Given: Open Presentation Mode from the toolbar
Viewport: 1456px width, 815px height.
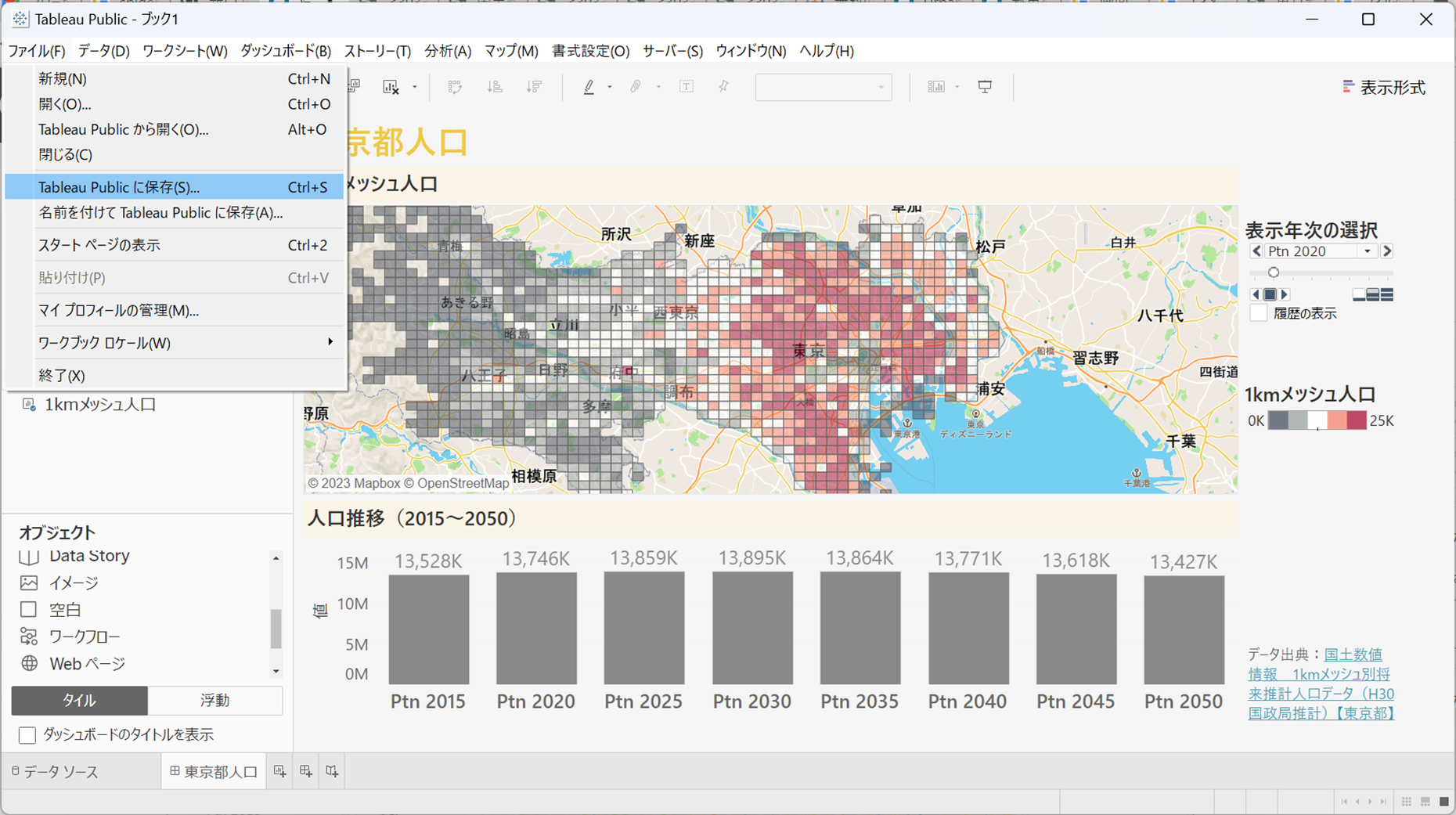Looking at the screenshot, I should pos(985,86).
